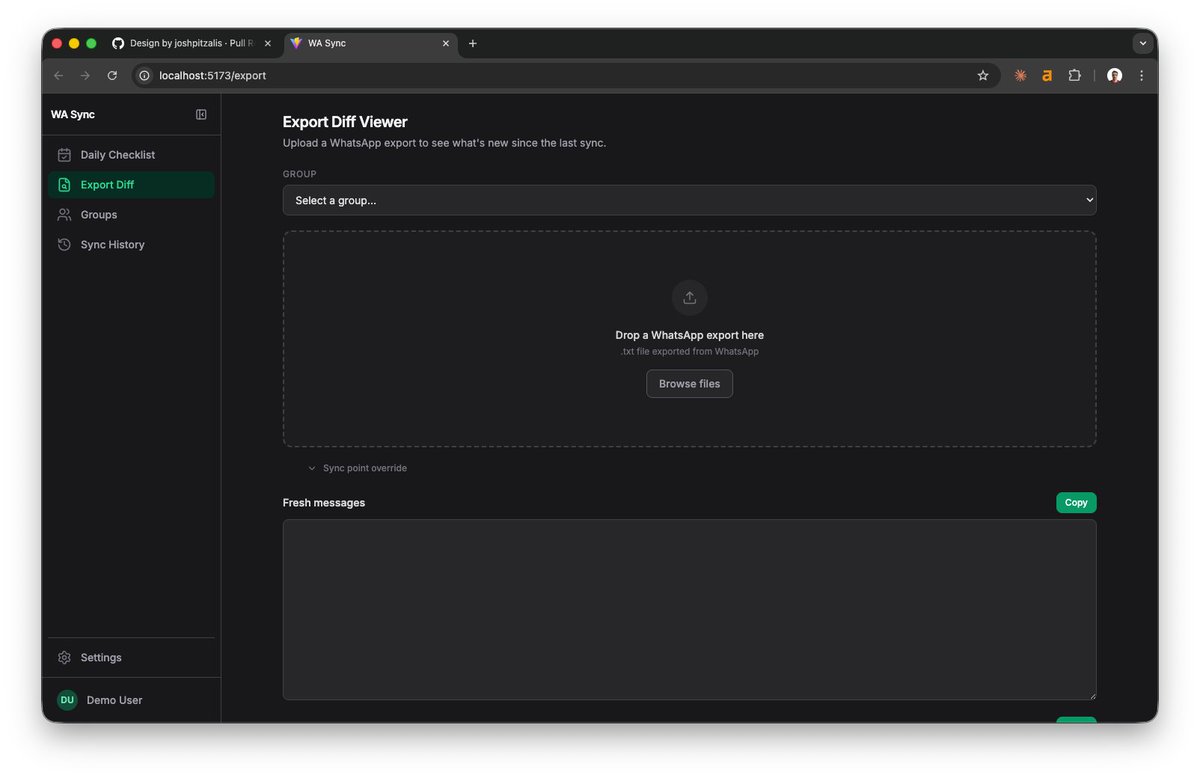
Task: Open the tab search dropdown arrow
Action: (1142, 43)
